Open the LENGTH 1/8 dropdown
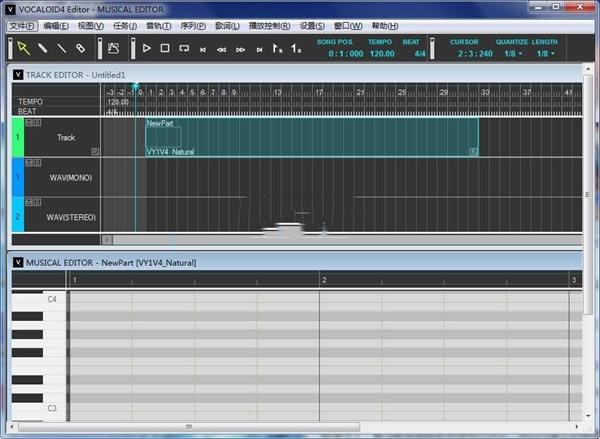The image size is (600, 439). tap(546, 54)
